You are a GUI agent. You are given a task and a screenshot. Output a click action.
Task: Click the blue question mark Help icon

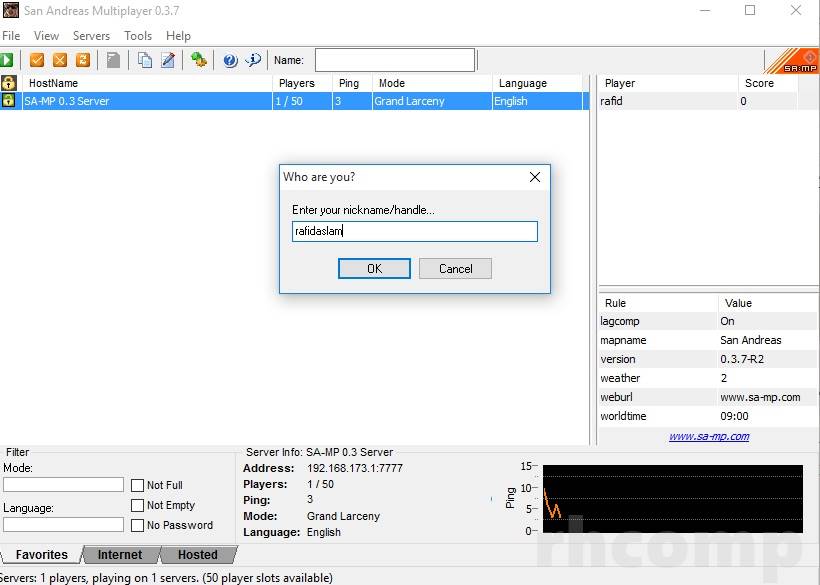(230, 60)
